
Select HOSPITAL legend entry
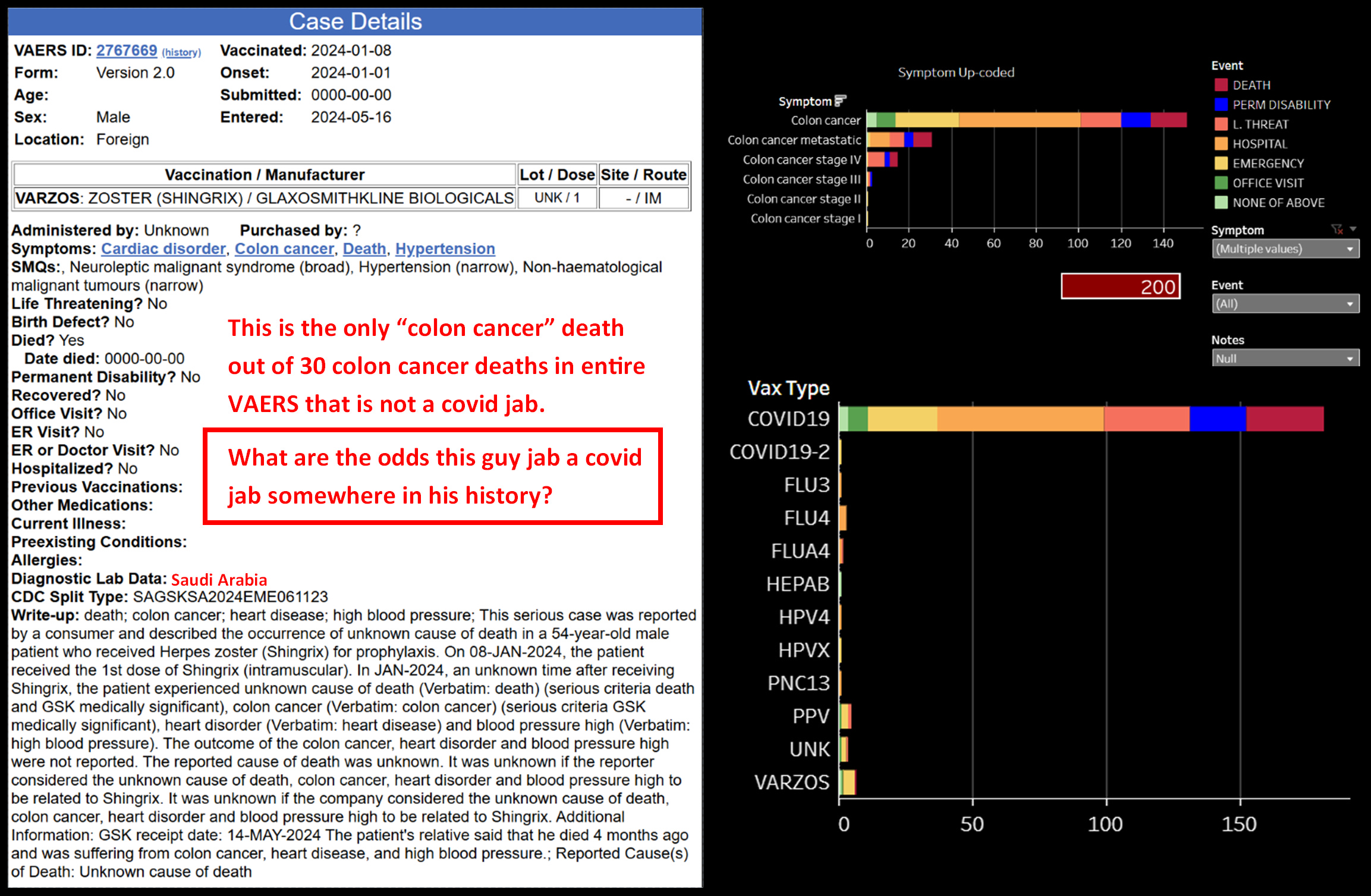click(x=1259, y=144)
